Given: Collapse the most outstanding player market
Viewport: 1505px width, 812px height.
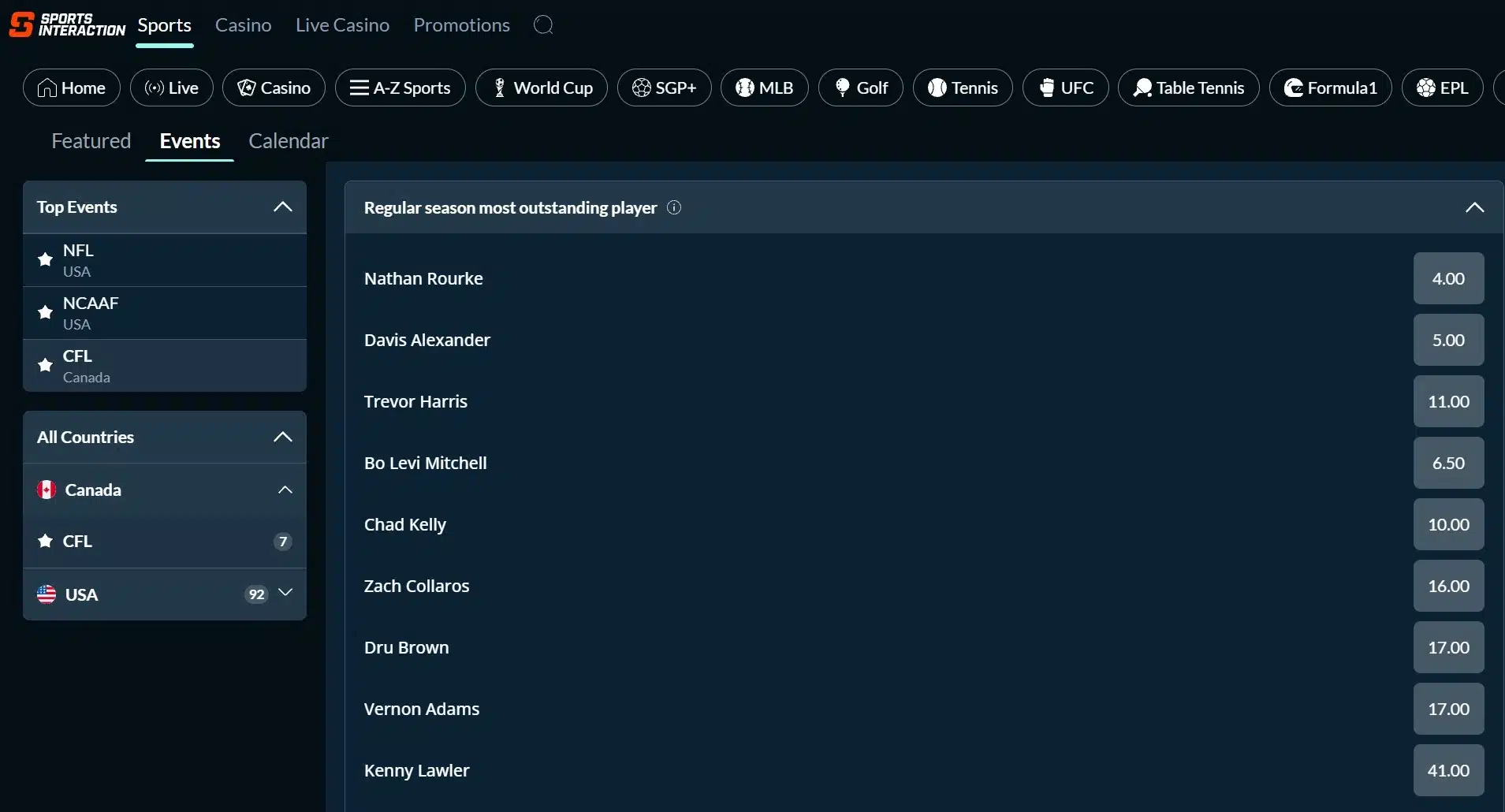Looking at the screenshot, I should 1474,207.
